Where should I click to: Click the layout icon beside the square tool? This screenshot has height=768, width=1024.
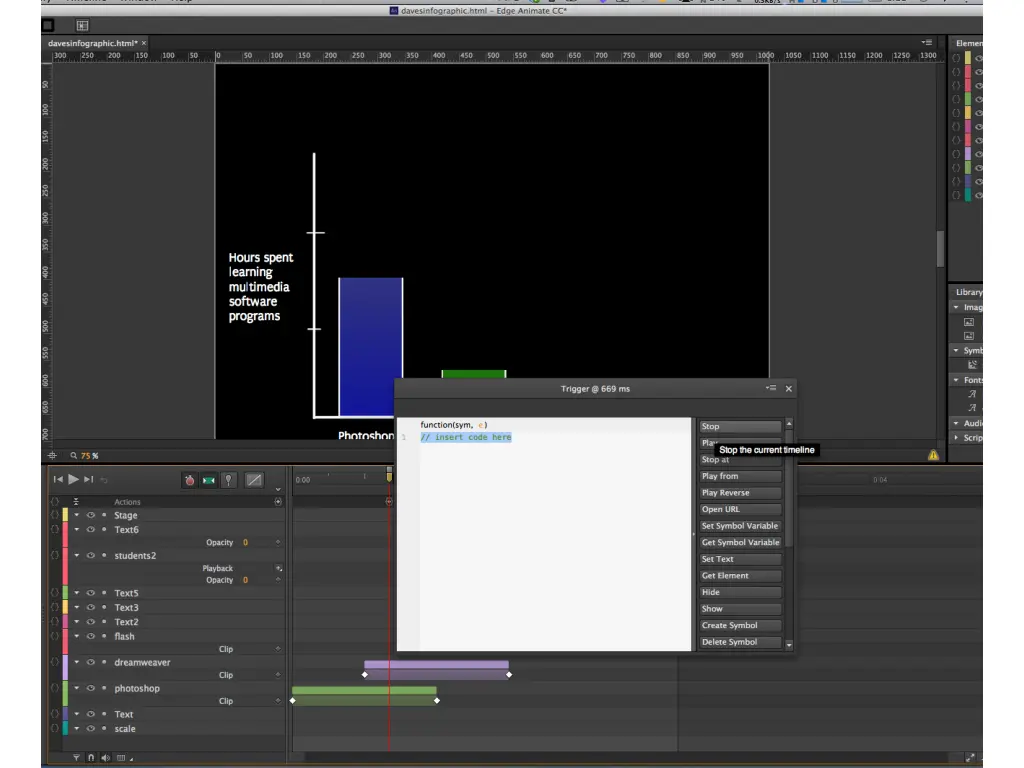click(82, 25)
